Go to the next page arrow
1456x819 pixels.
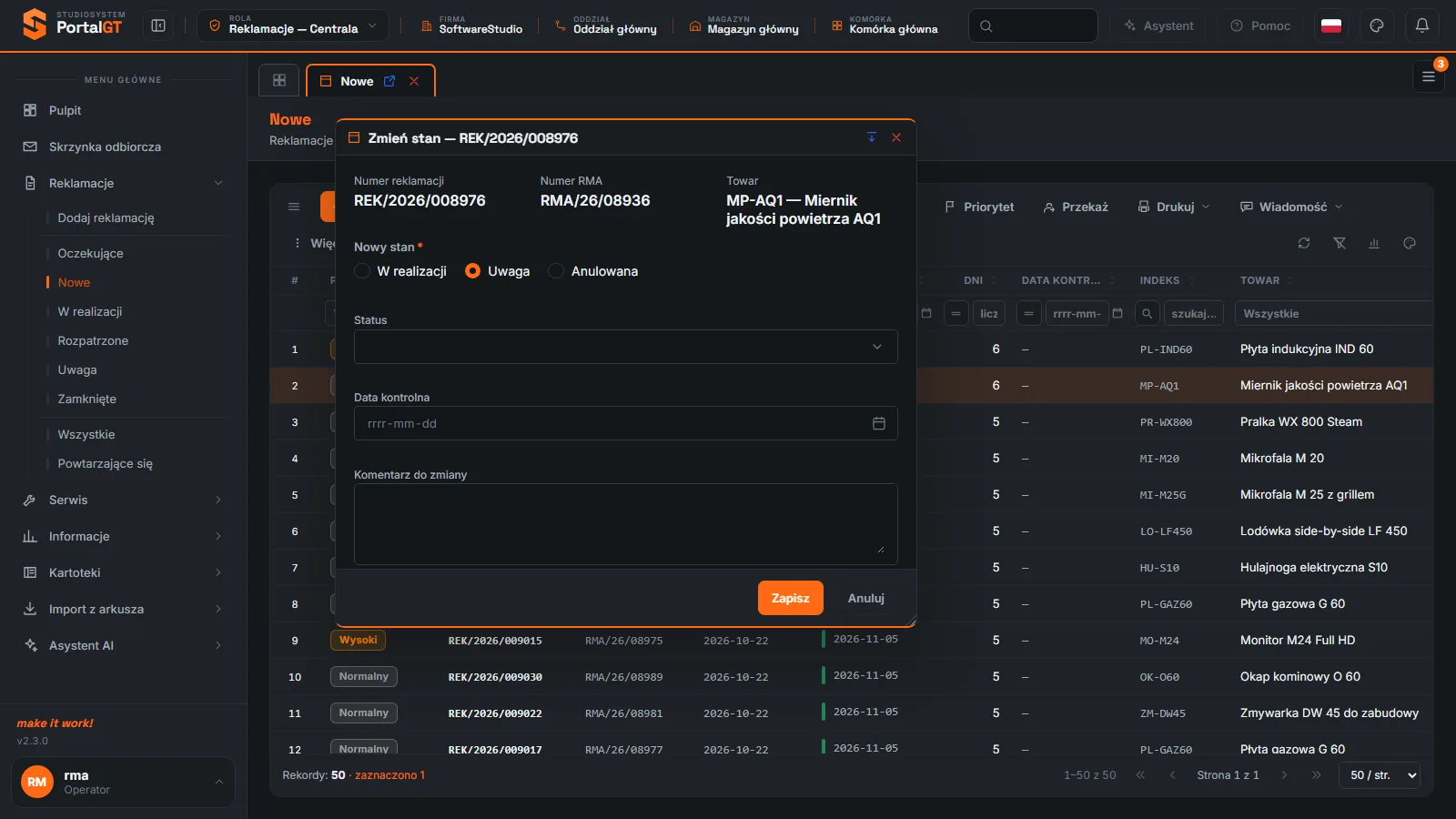(1284, 775)
